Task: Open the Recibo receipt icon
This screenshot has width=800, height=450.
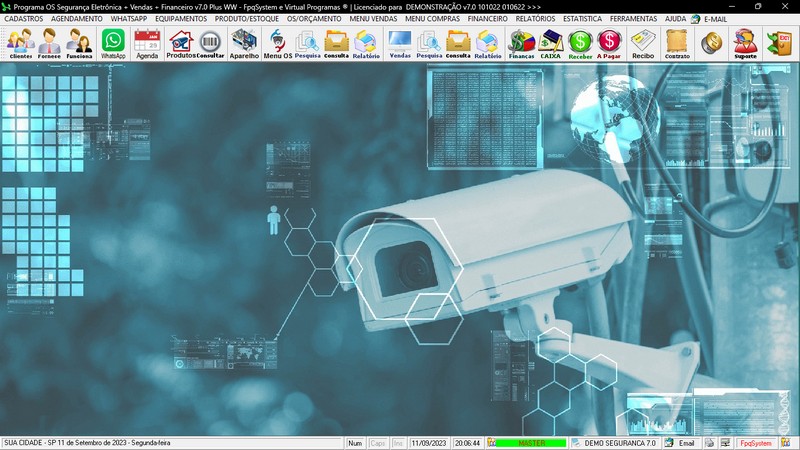Action: coord(643,44)
